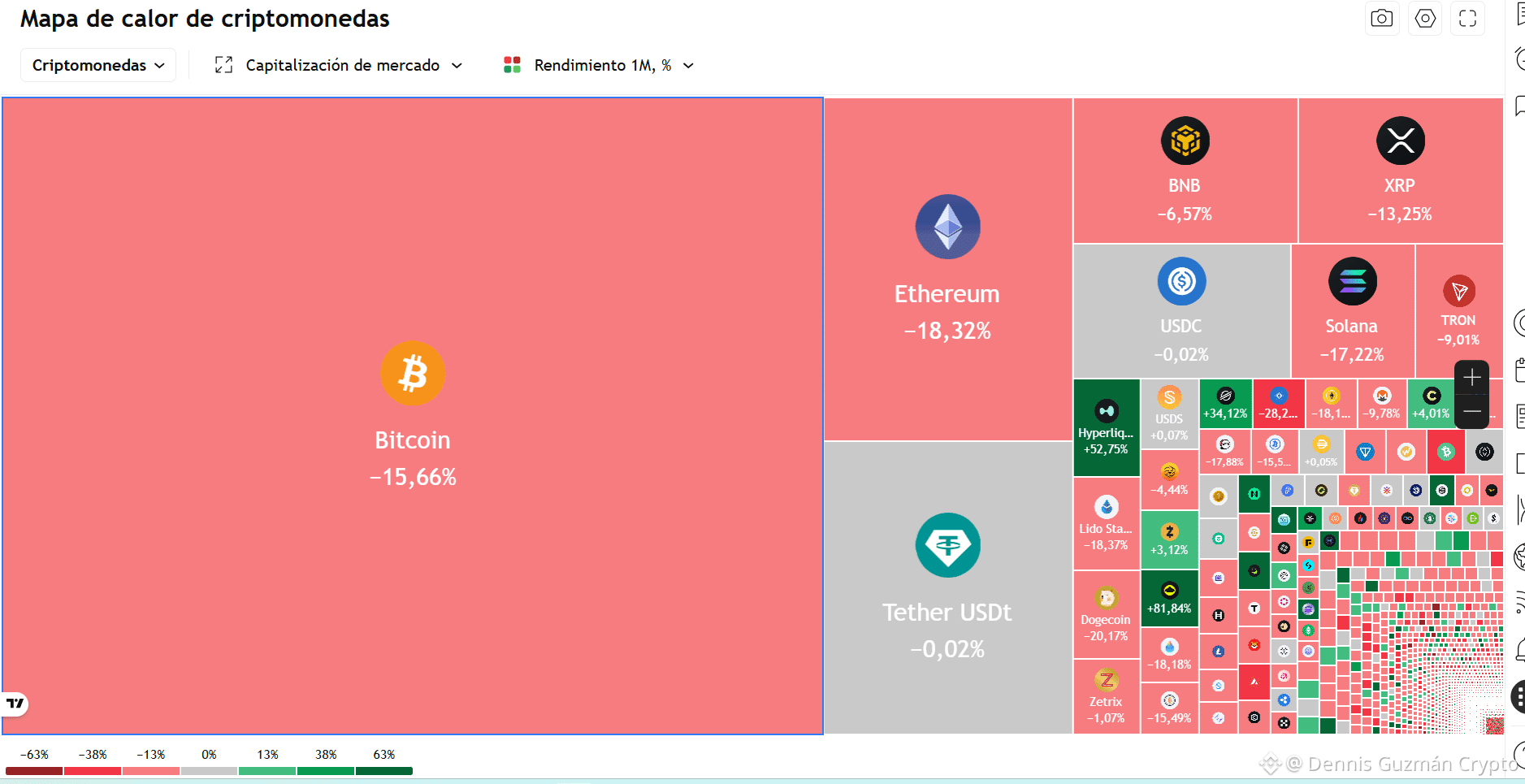Click the Lido Staked droplet logo
This screenshot has height=784, width=1525.
(1106, 507)
